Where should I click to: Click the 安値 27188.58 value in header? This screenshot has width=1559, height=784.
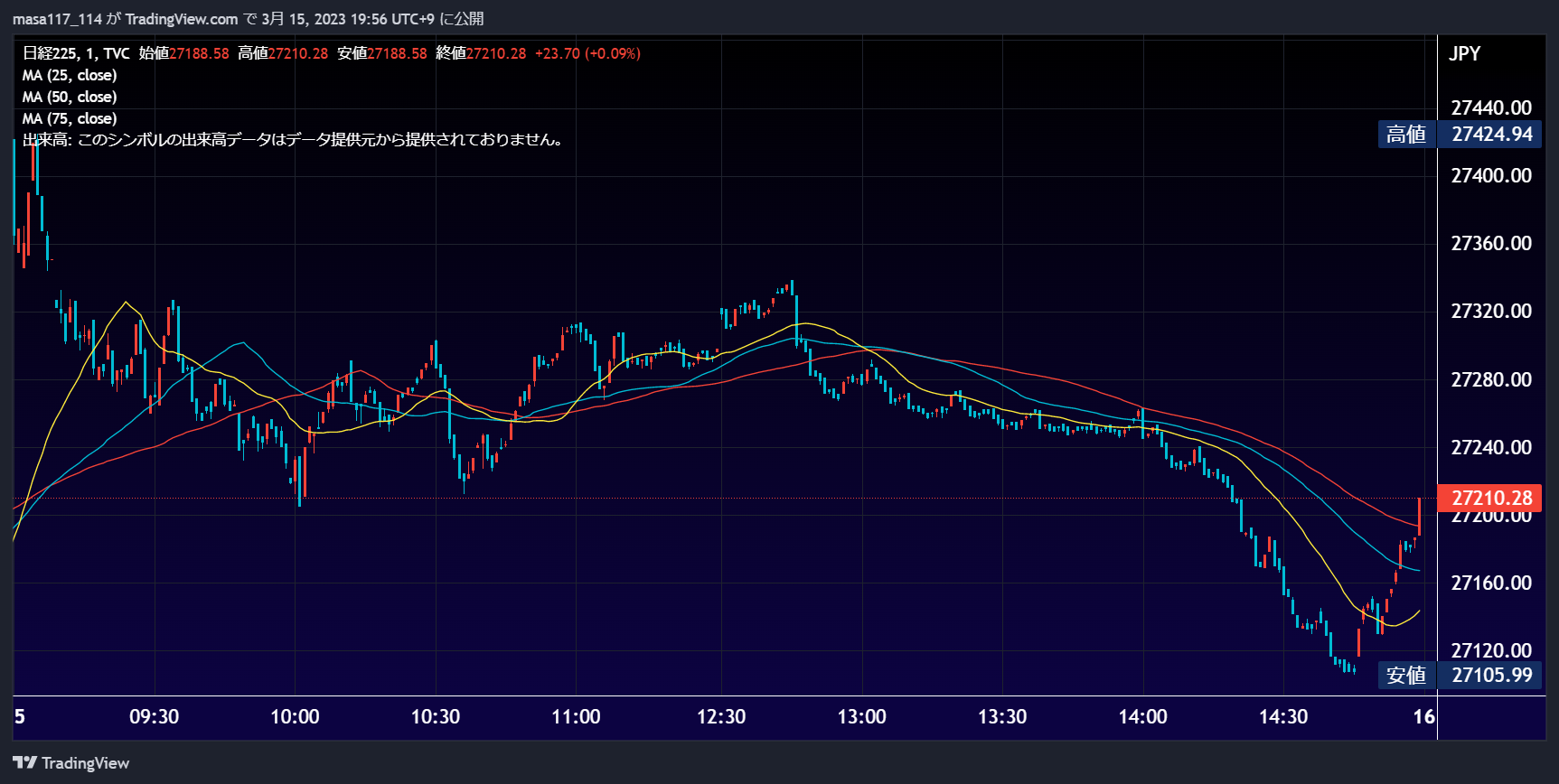click(x=382, y=53)
